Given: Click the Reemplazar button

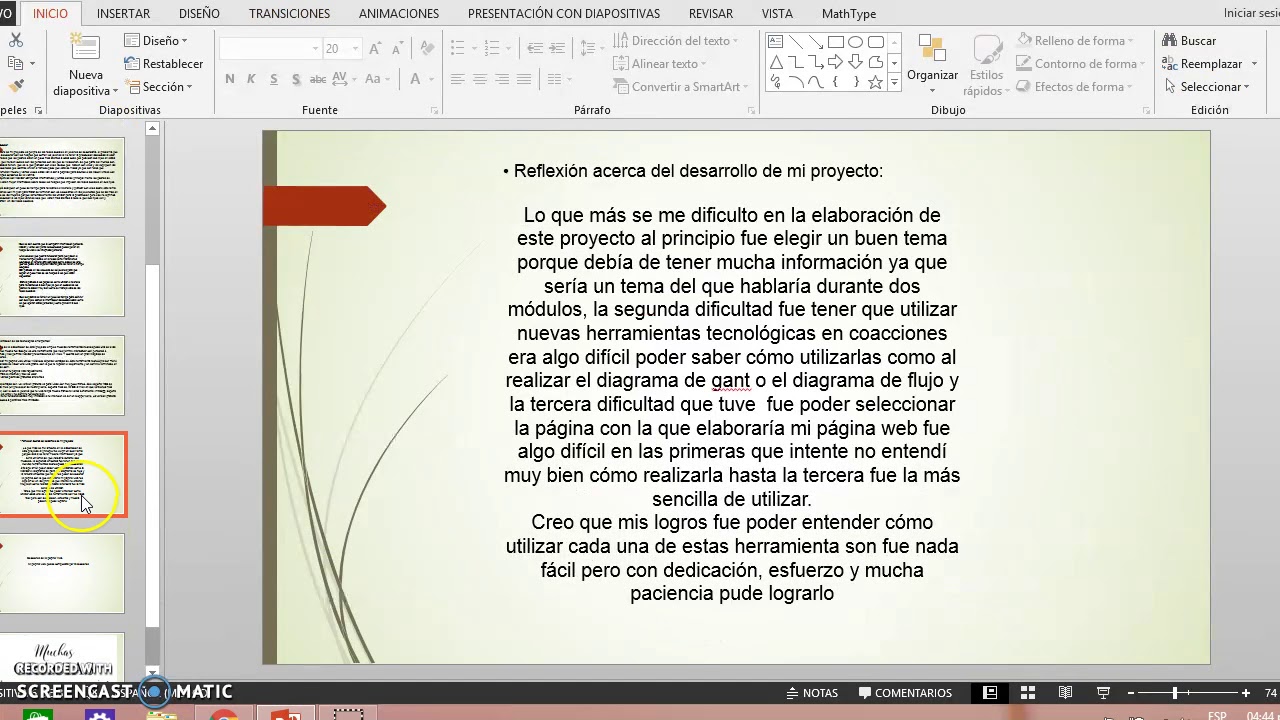Looking at the screenshot, I should pos(1202,63).
